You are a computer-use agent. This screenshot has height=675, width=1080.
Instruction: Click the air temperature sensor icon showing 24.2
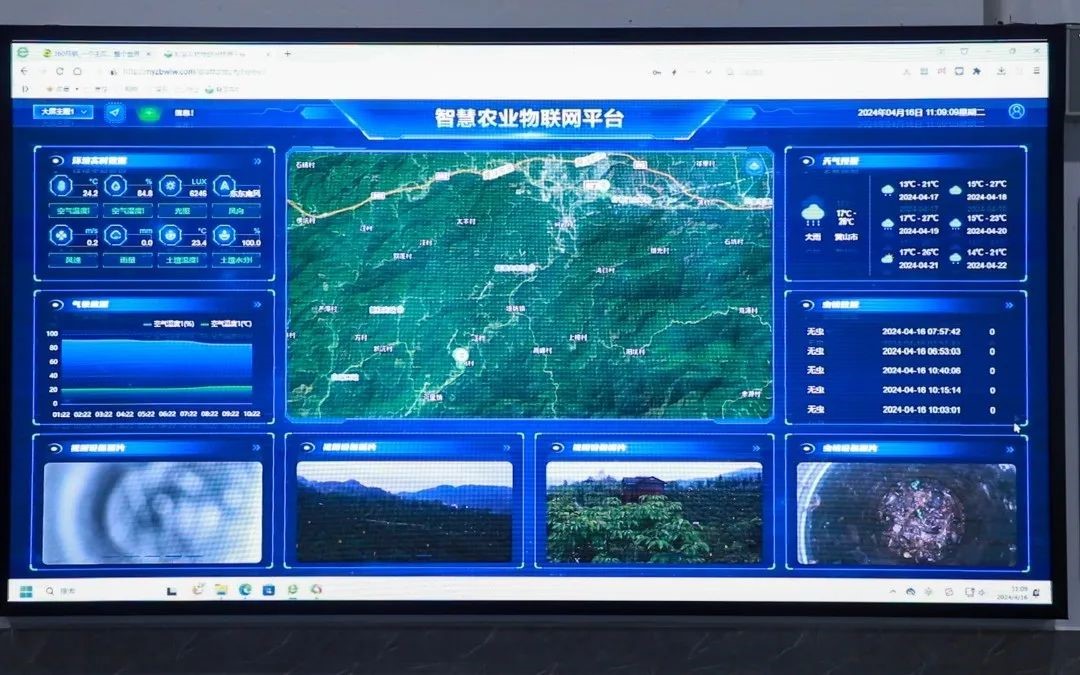61,185
